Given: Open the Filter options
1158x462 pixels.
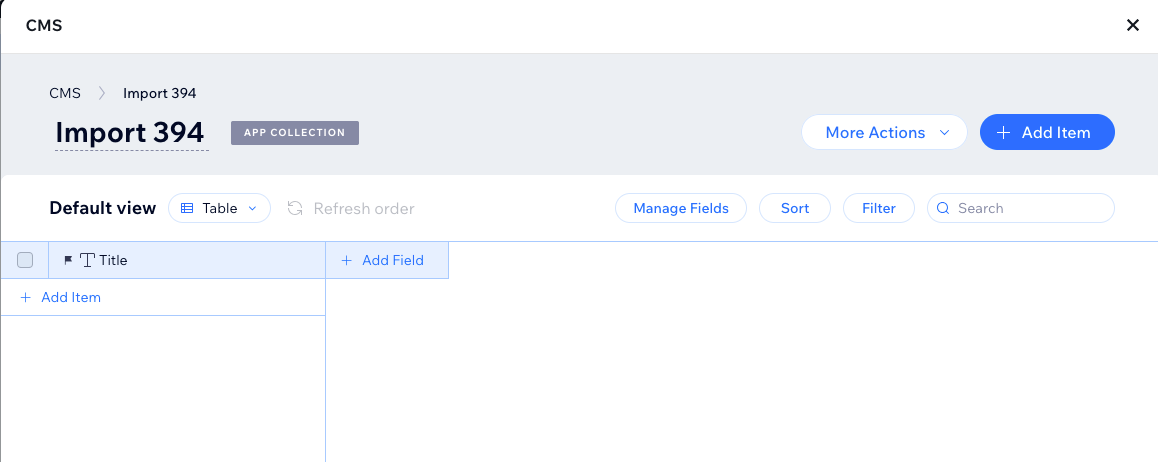Looking at the screenshot, I should [x=879, y=208].
